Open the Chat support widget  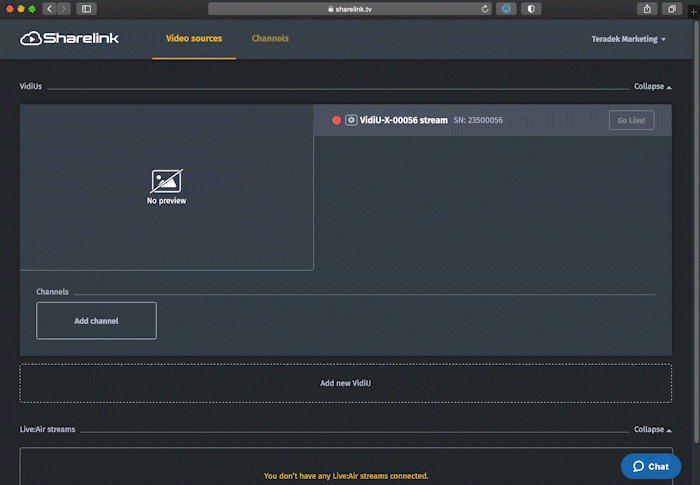[651, 466]
